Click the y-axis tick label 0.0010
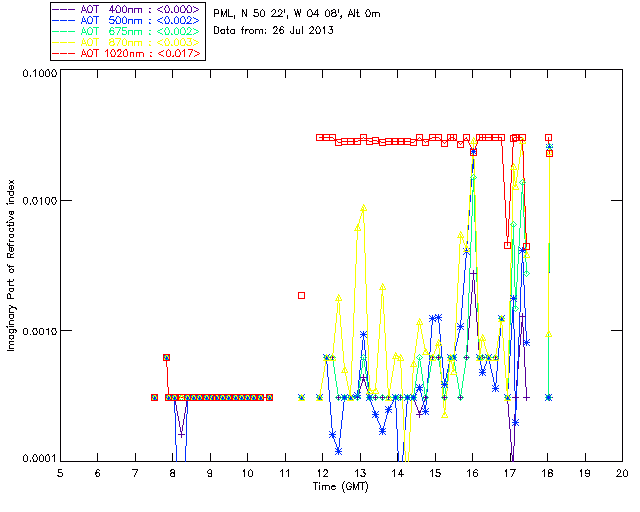Screen dimensions: 640x512 (39, 331)
